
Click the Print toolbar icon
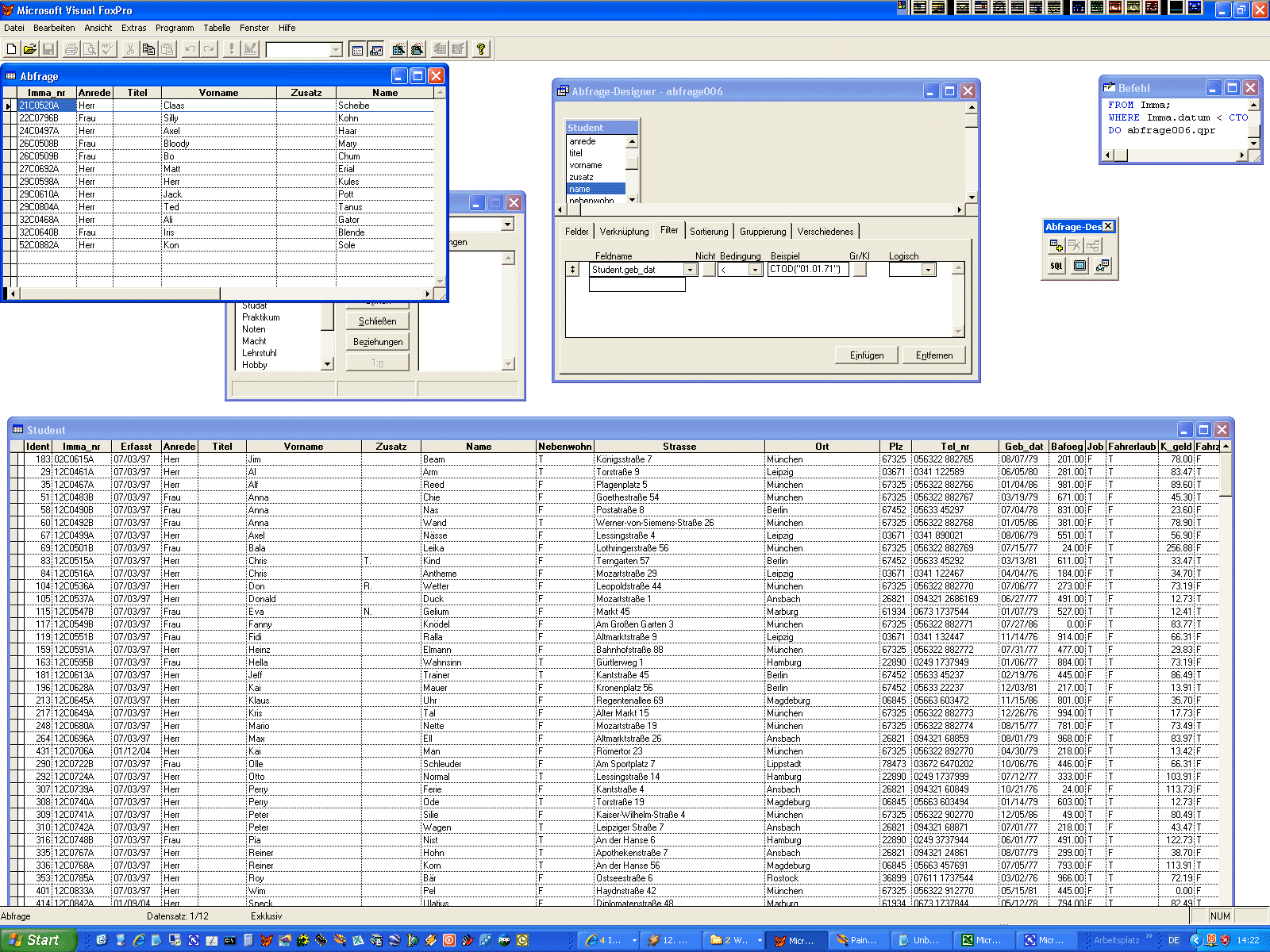coord(71,49)
